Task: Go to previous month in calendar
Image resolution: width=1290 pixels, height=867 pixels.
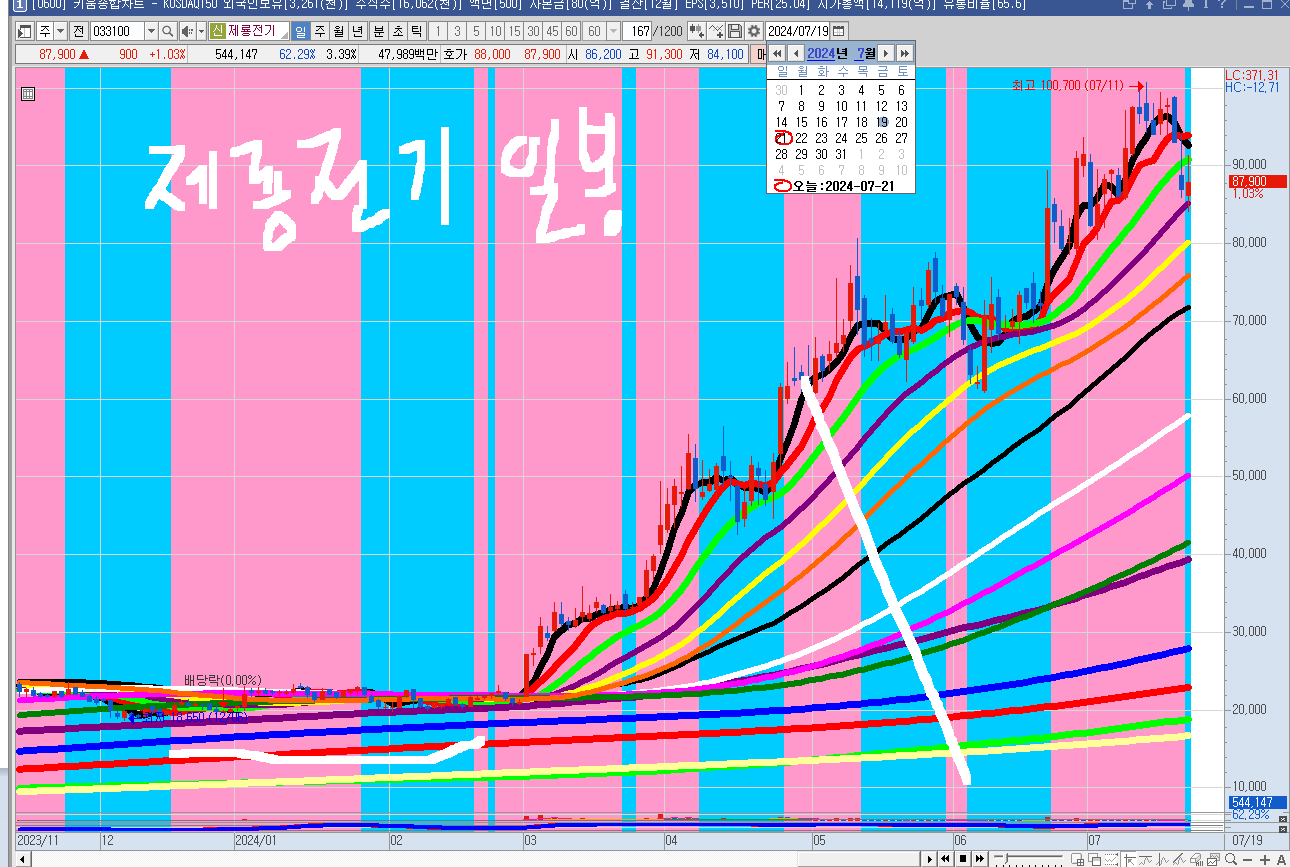Action: (x=796, y=53)
